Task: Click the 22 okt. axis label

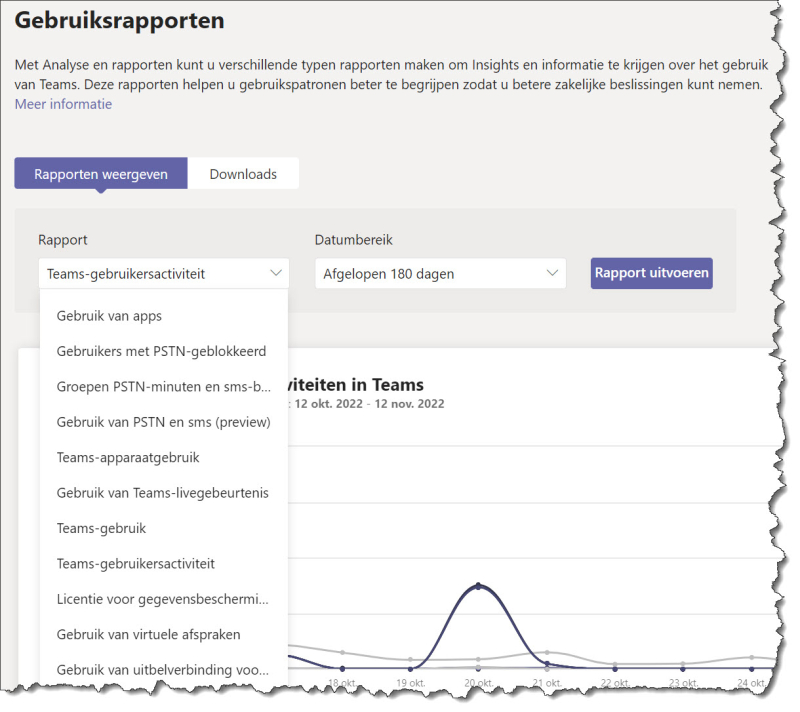Action: coord(615,682)
